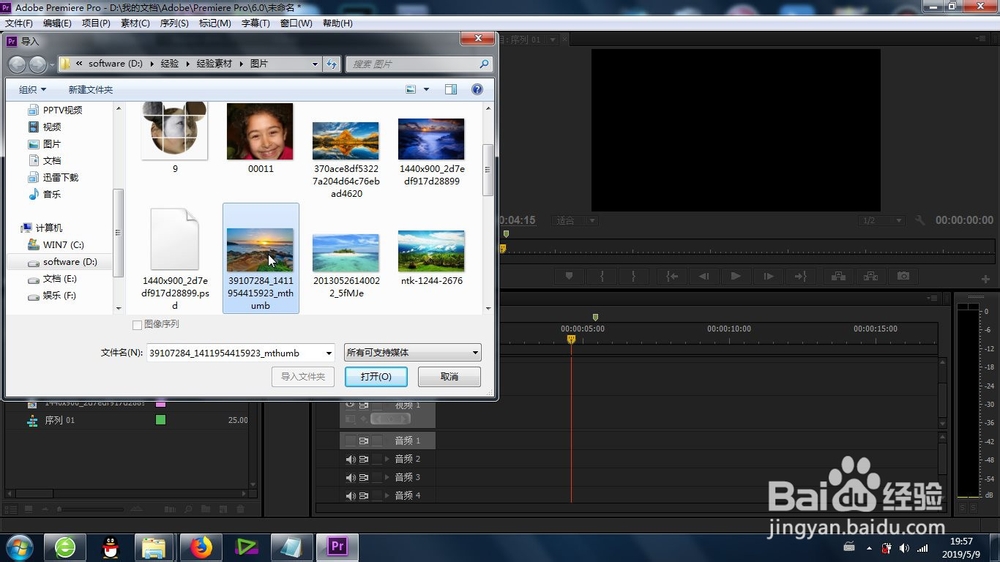Click the Clear trash icon in the Project panel

click(x=240, y=509)
